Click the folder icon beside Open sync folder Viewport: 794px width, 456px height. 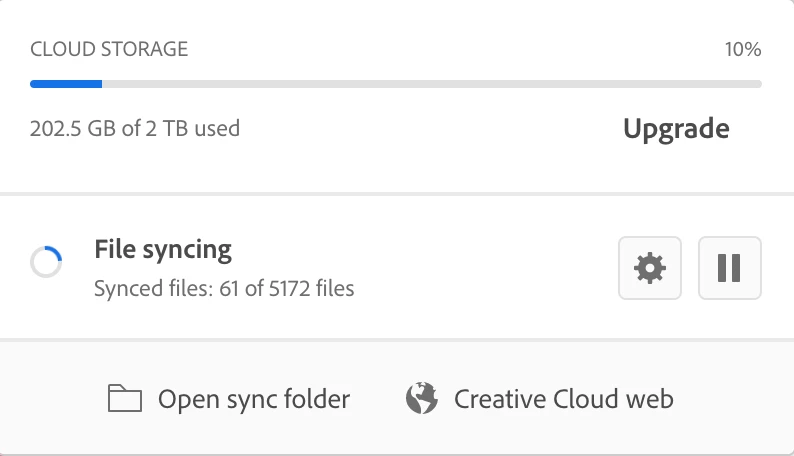click(124, 400)
